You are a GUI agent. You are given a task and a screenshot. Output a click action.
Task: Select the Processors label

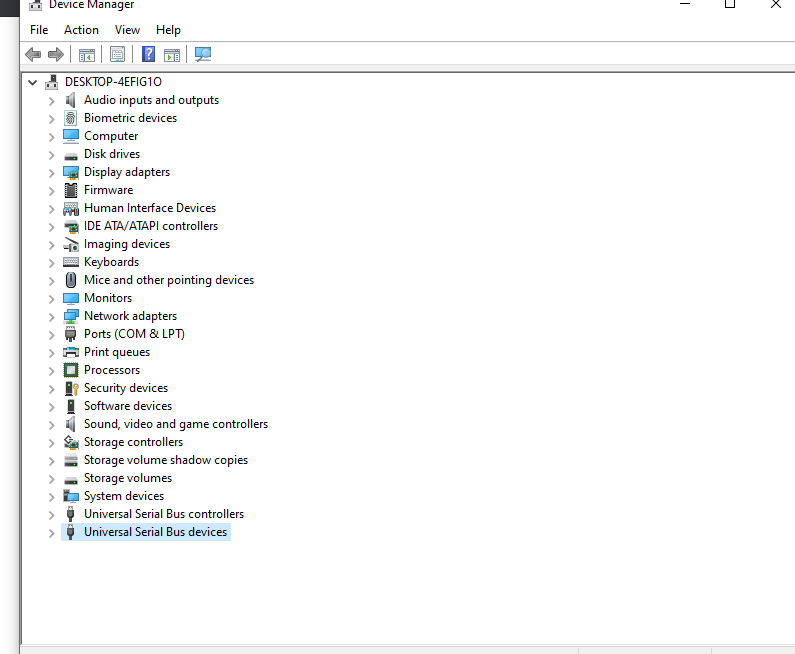(x=112, y=370)
